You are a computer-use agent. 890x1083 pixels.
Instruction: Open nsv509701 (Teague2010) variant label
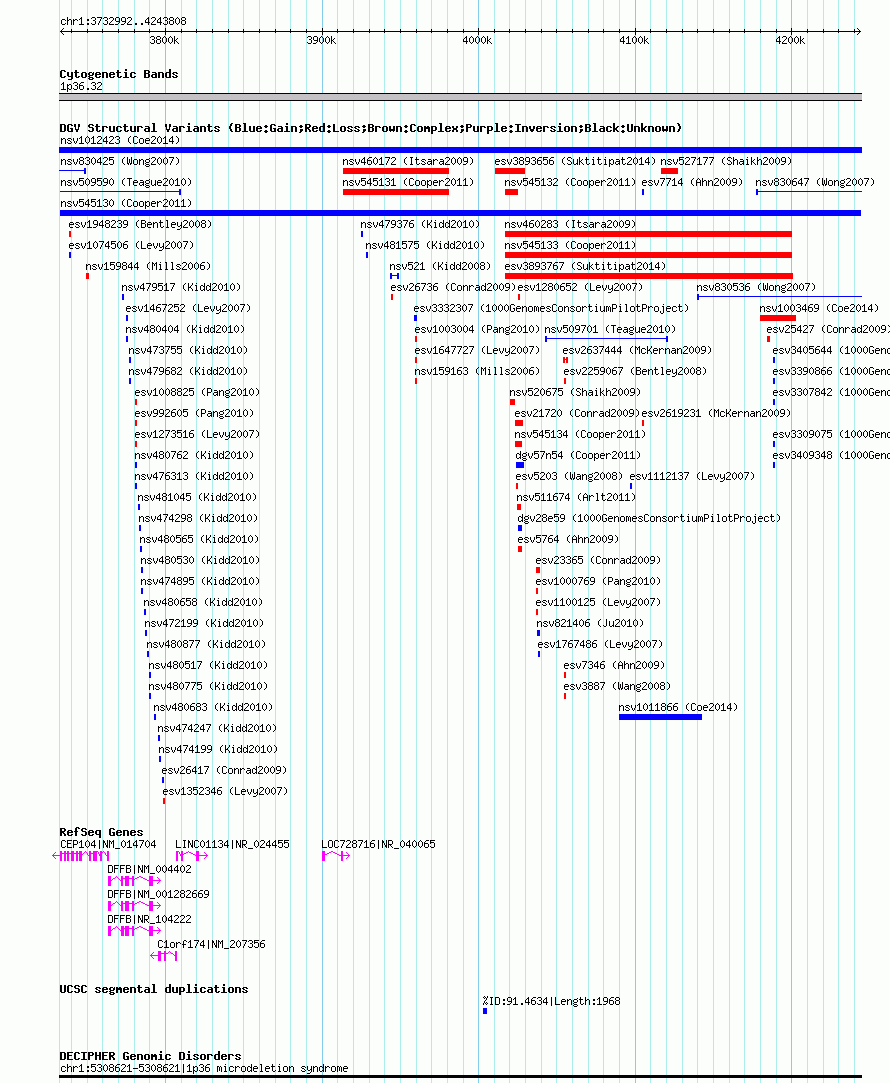[610, 329]
